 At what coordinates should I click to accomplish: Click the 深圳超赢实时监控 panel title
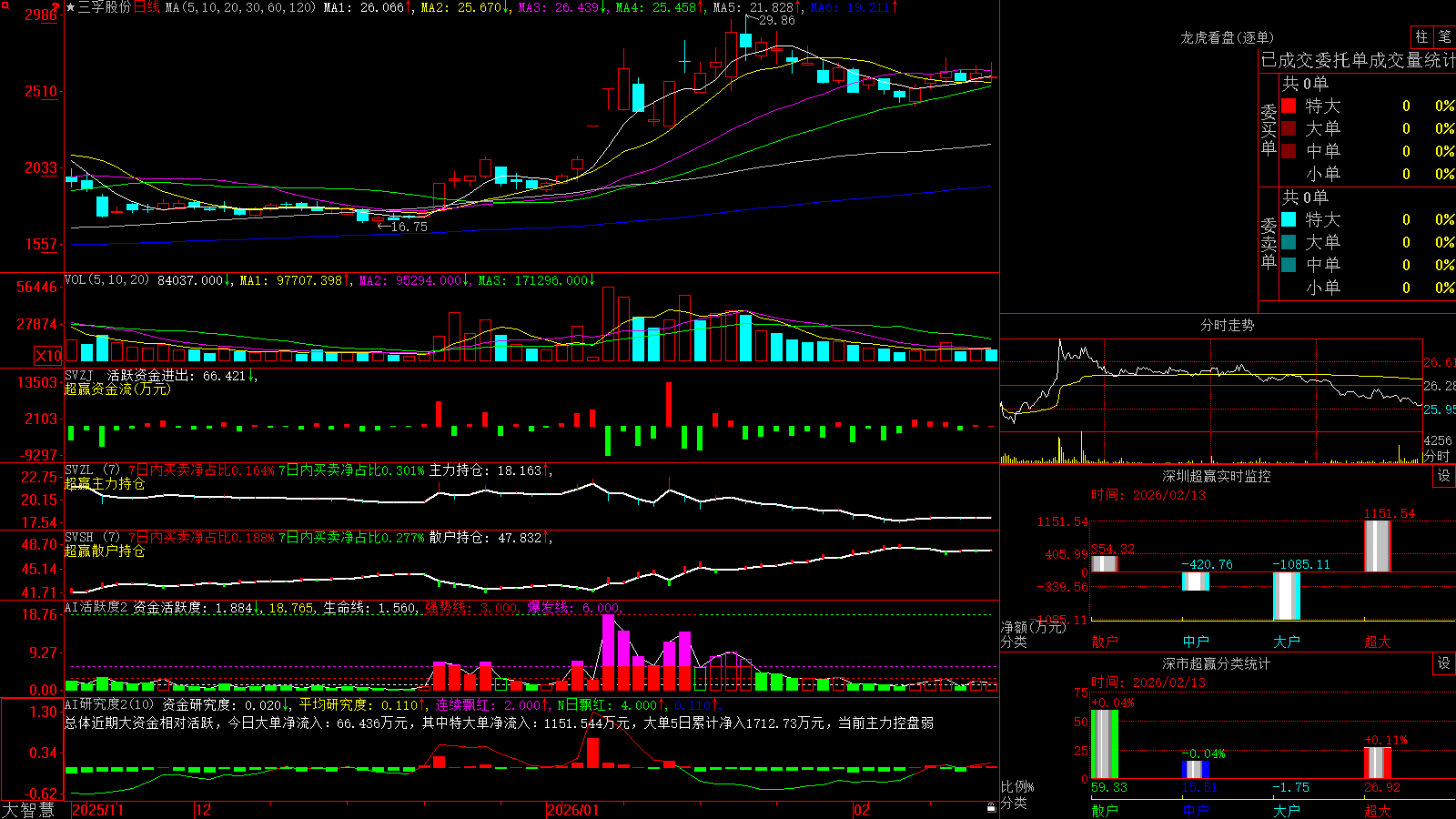(1217, 476)
